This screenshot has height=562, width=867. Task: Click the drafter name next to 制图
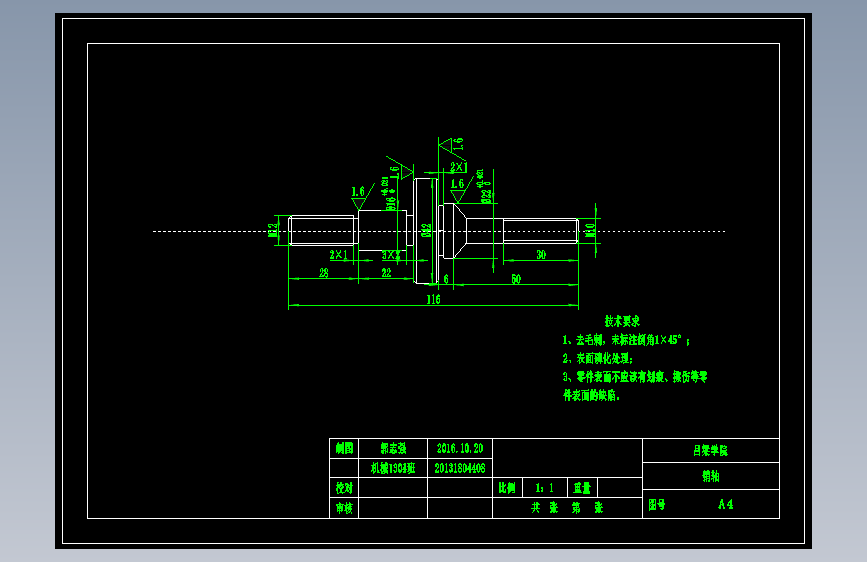pos(393,449)
